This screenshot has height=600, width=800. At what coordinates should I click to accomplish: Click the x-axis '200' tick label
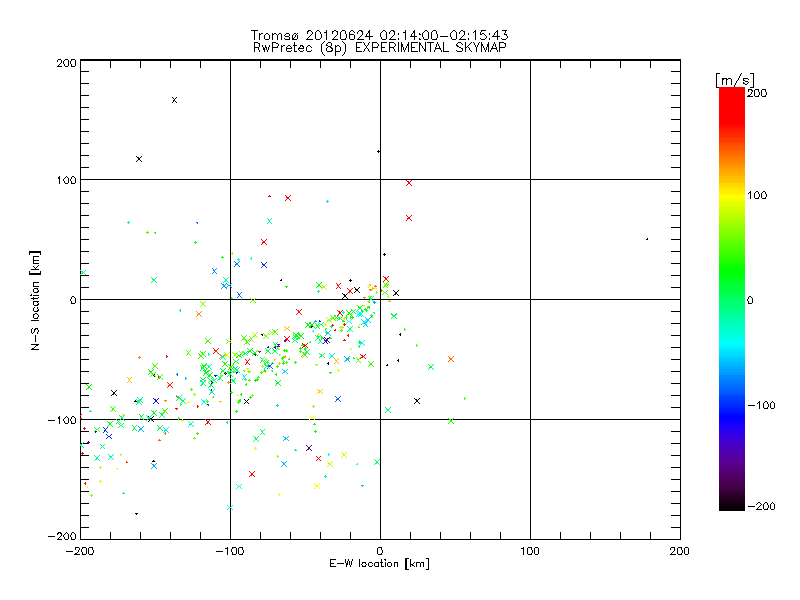(680, 551)
